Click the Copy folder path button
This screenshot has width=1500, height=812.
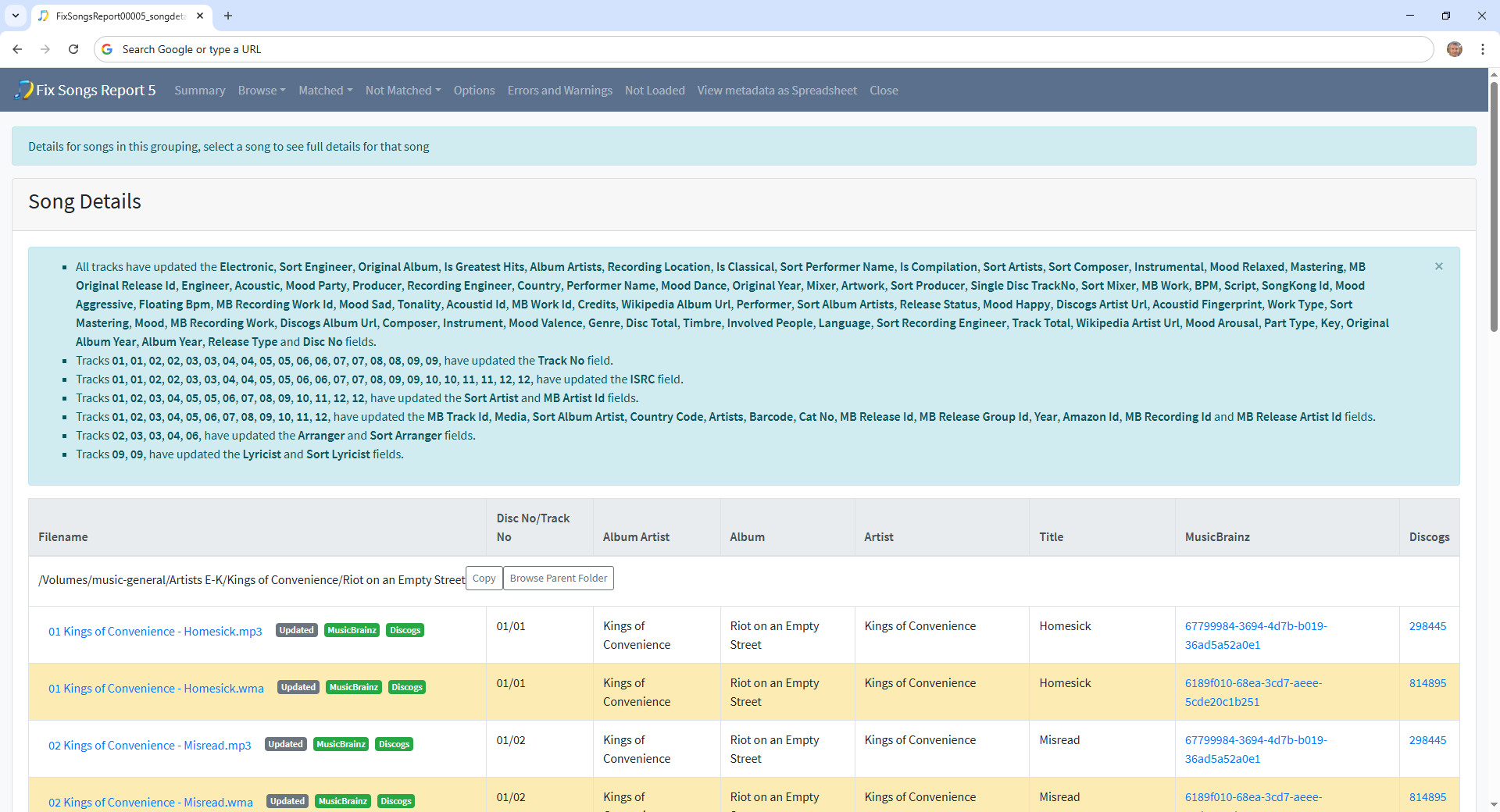484,579
